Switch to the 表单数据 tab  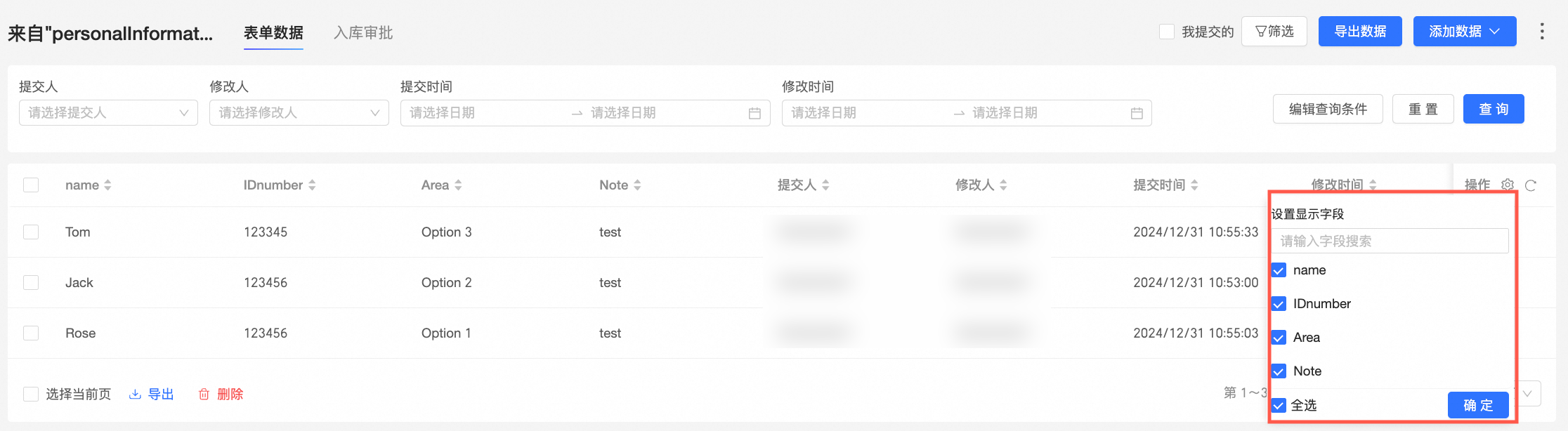click(273, 33)
